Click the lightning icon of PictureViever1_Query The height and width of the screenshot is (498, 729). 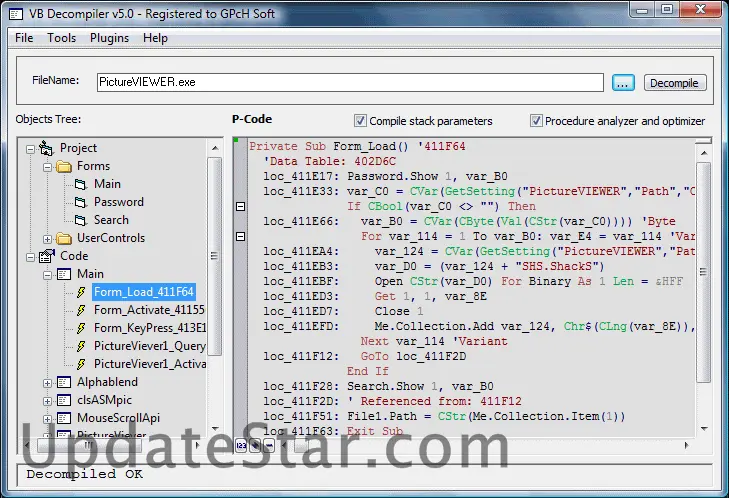click(81, 346)
